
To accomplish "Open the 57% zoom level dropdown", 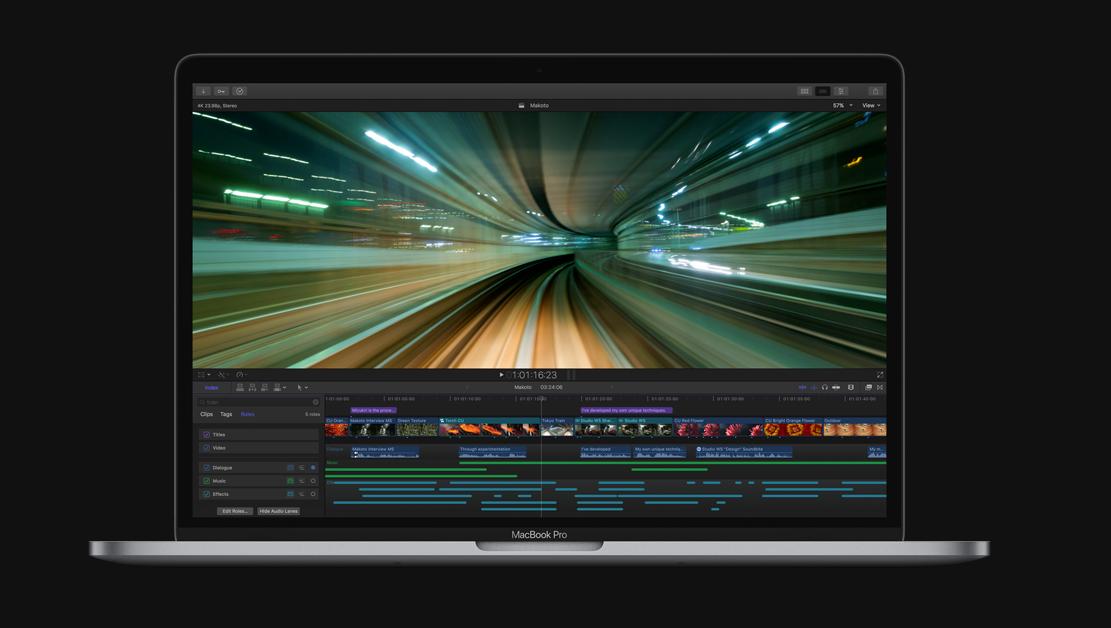I will (842, 106).
